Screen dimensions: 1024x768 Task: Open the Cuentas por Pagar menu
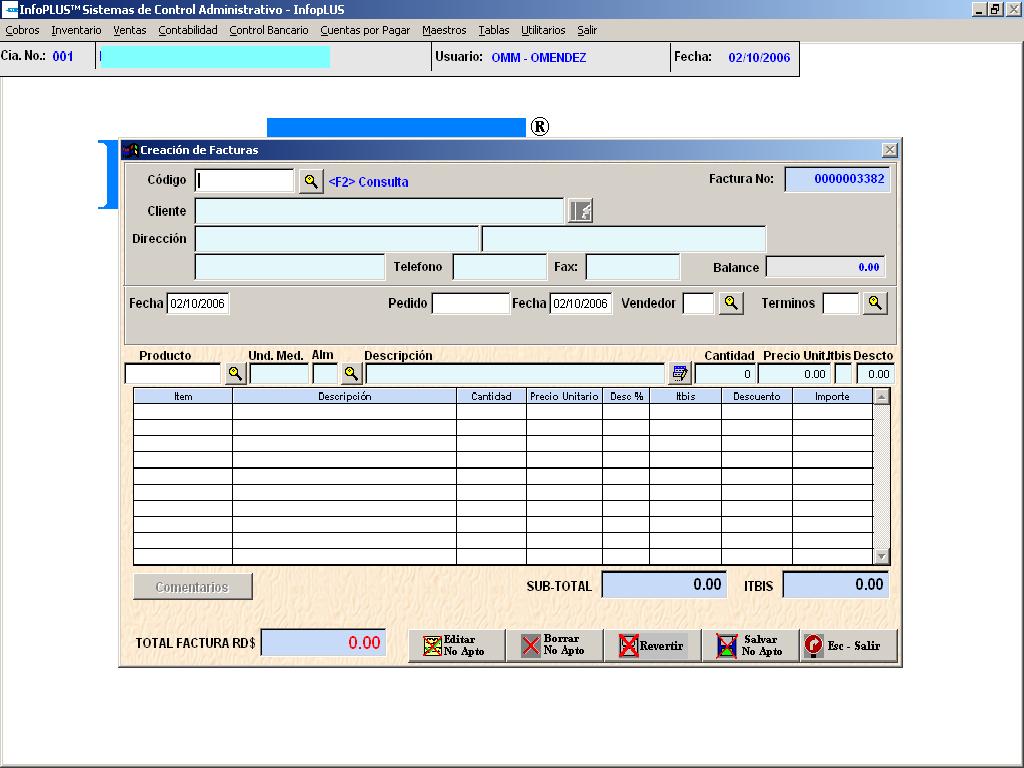pyautogui.click(x=365, y=30)
